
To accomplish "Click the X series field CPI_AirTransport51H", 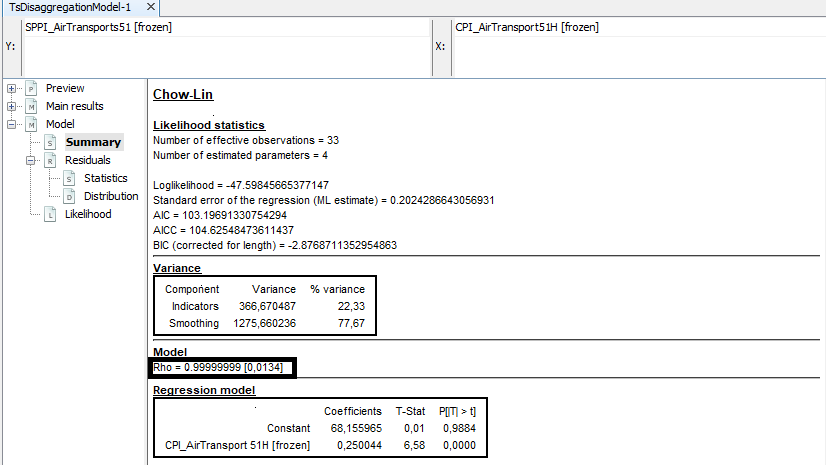I will click(x=526, y=27).
